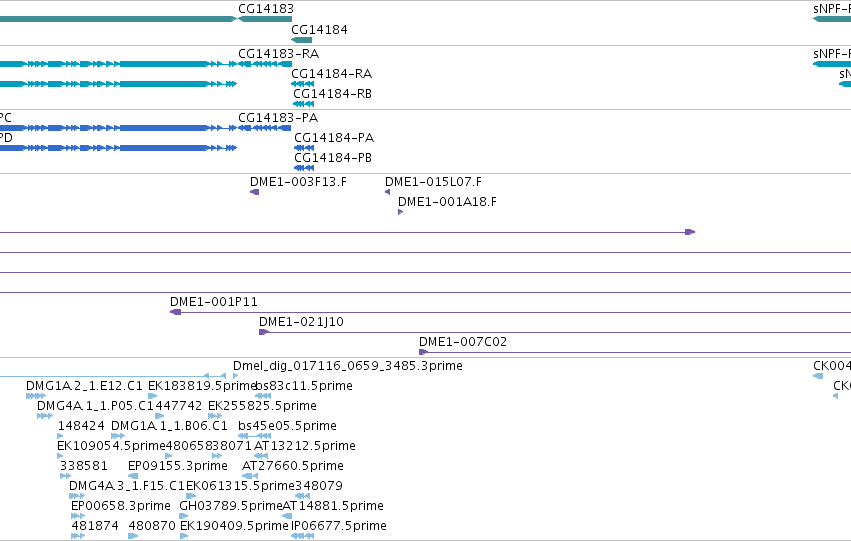851x541 pixels.
Task: Open the EP00658.3prime EST label
Action: click(121, 506)
